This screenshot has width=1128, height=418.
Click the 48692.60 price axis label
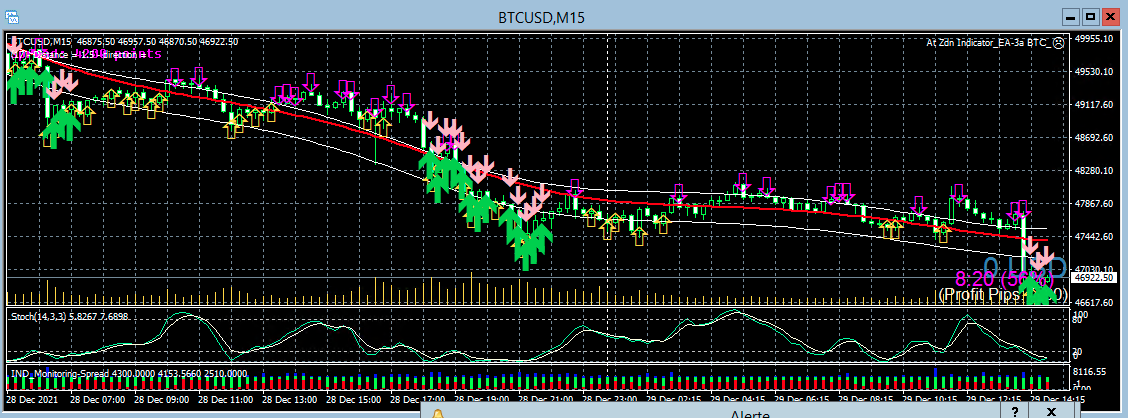click(x=1093, y=137)
